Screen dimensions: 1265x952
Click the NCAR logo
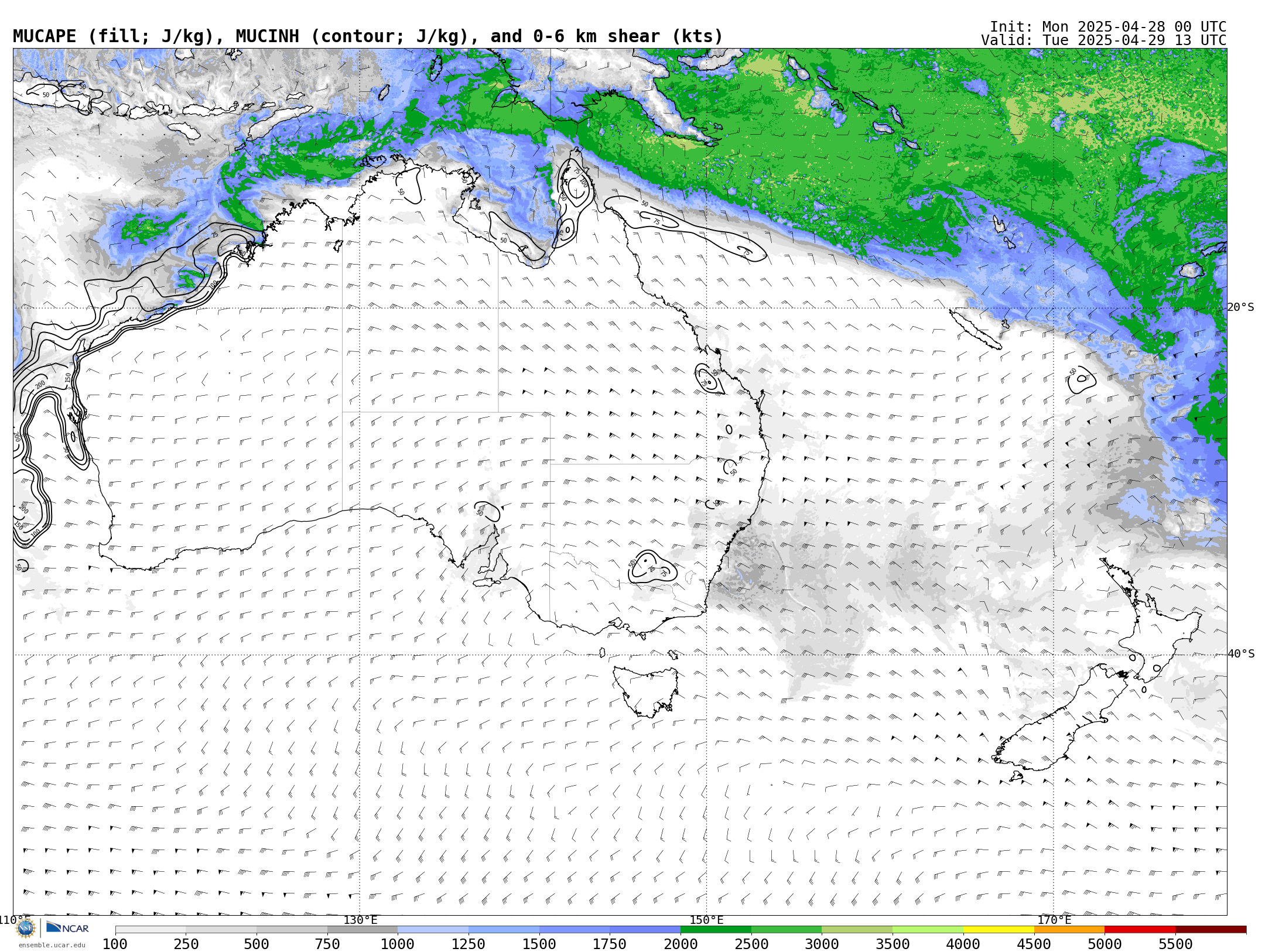(67, 928)
